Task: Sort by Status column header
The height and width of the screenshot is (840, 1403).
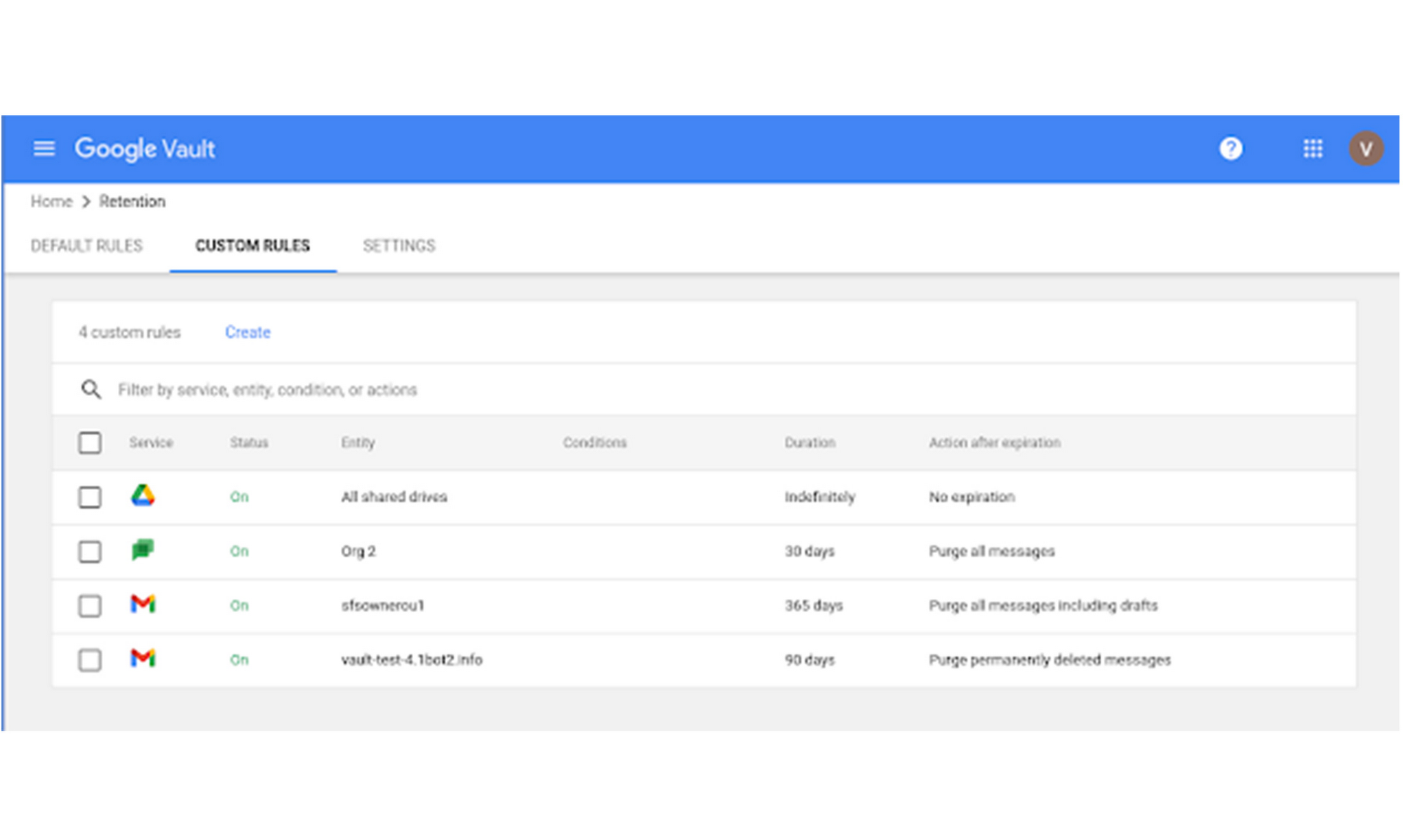Action: tap(249, 442)
